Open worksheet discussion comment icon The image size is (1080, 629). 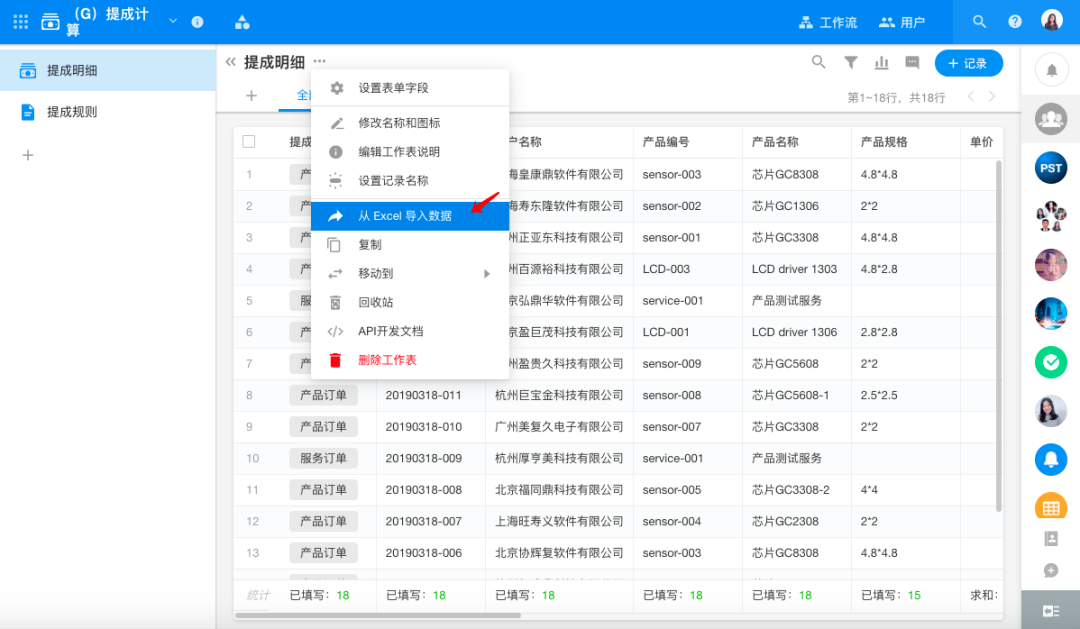[x=912, y=63]
